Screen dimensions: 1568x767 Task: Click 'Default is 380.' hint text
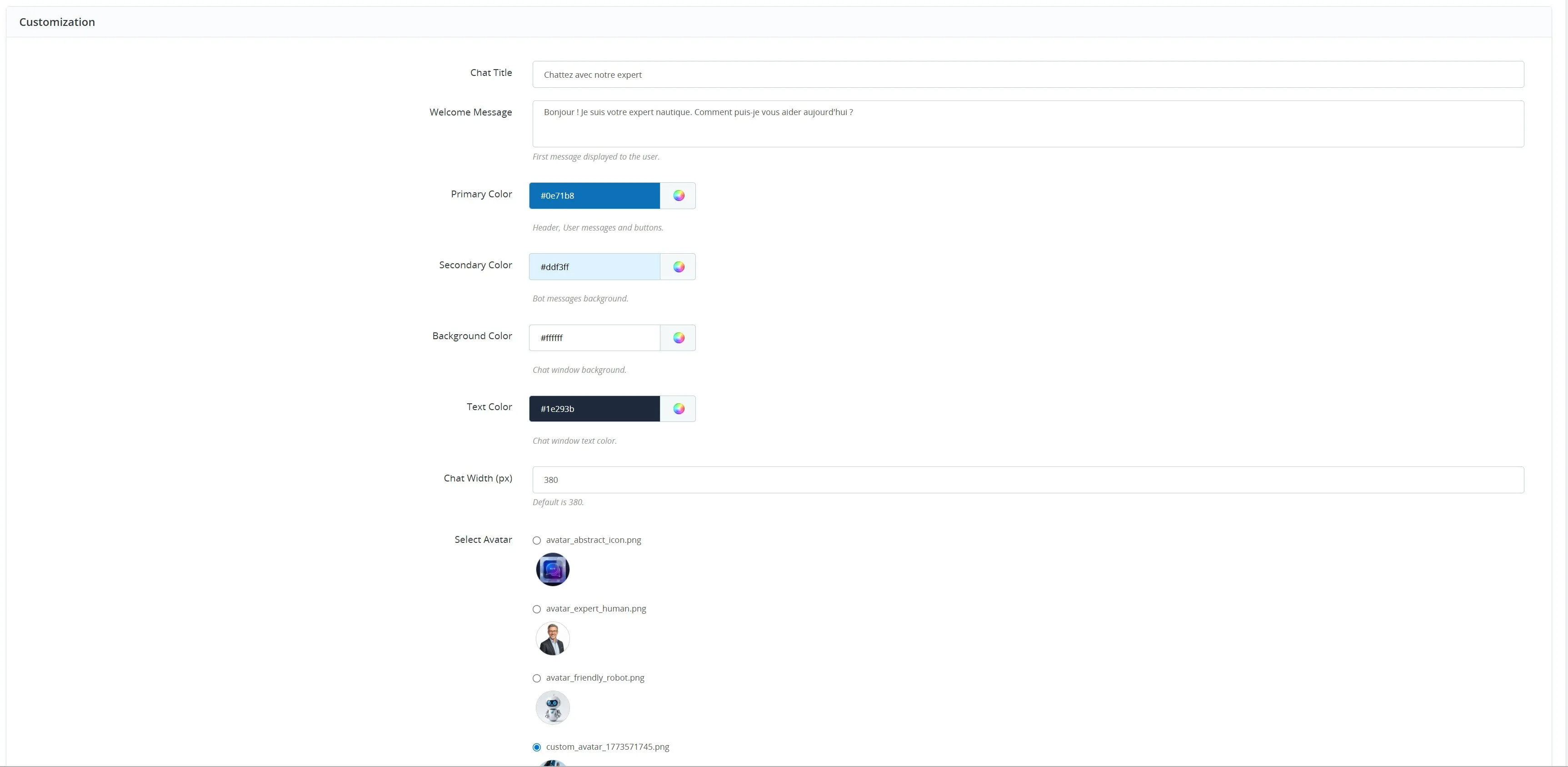(558, 502)
